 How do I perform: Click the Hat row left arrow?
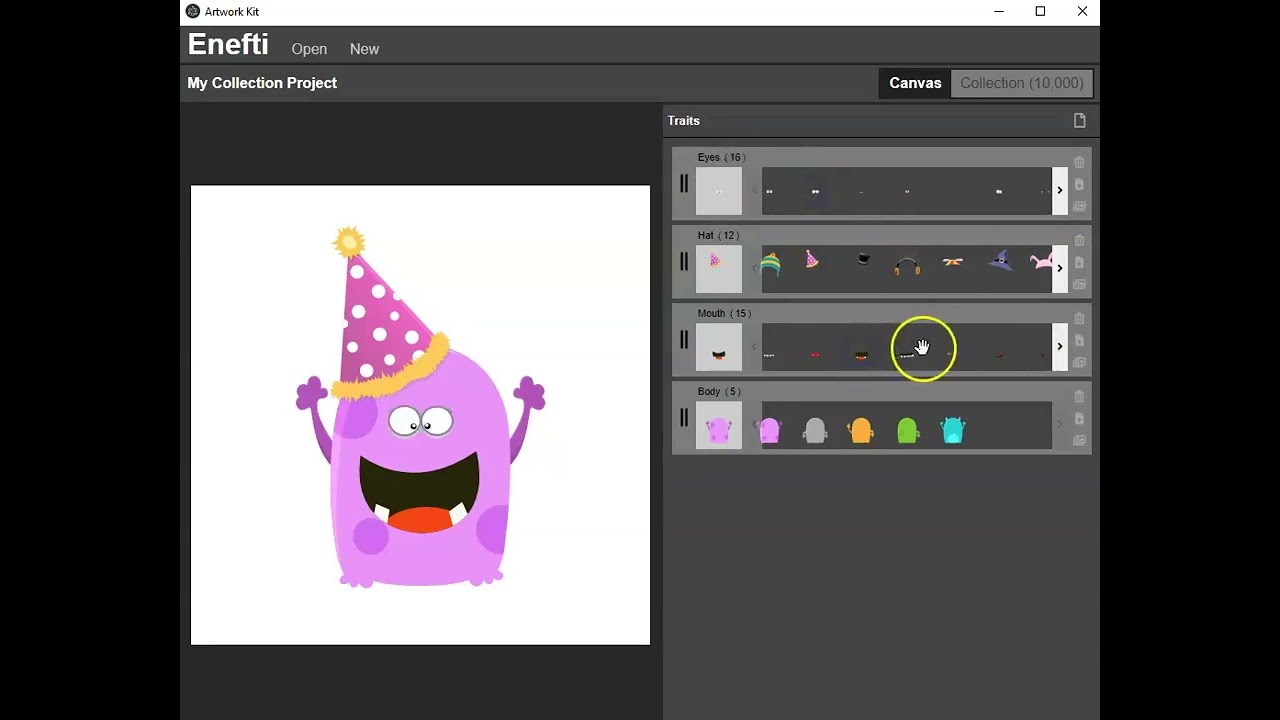(x=755, y=268)
